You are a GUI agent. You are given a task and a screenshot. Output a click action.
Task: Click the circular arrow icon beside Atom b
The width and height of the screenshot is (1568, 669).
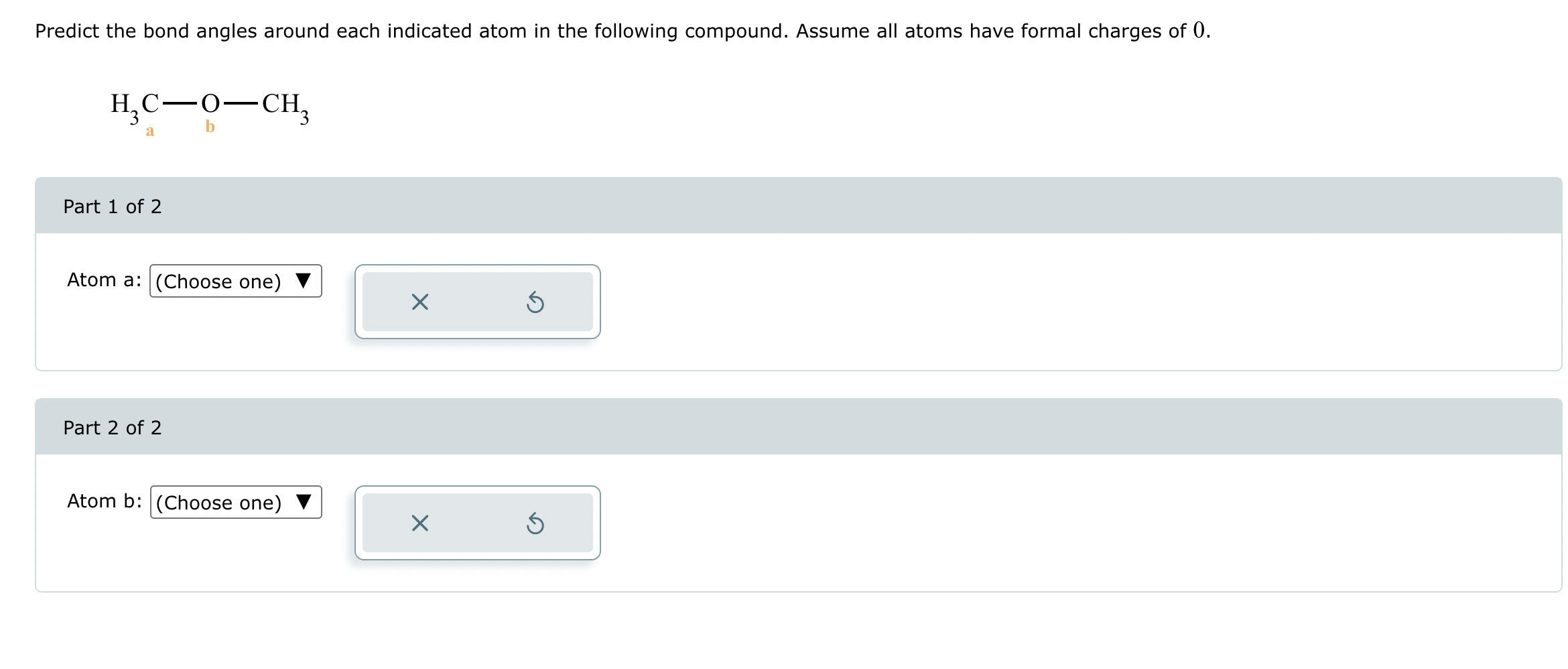(x=535, y=524)
